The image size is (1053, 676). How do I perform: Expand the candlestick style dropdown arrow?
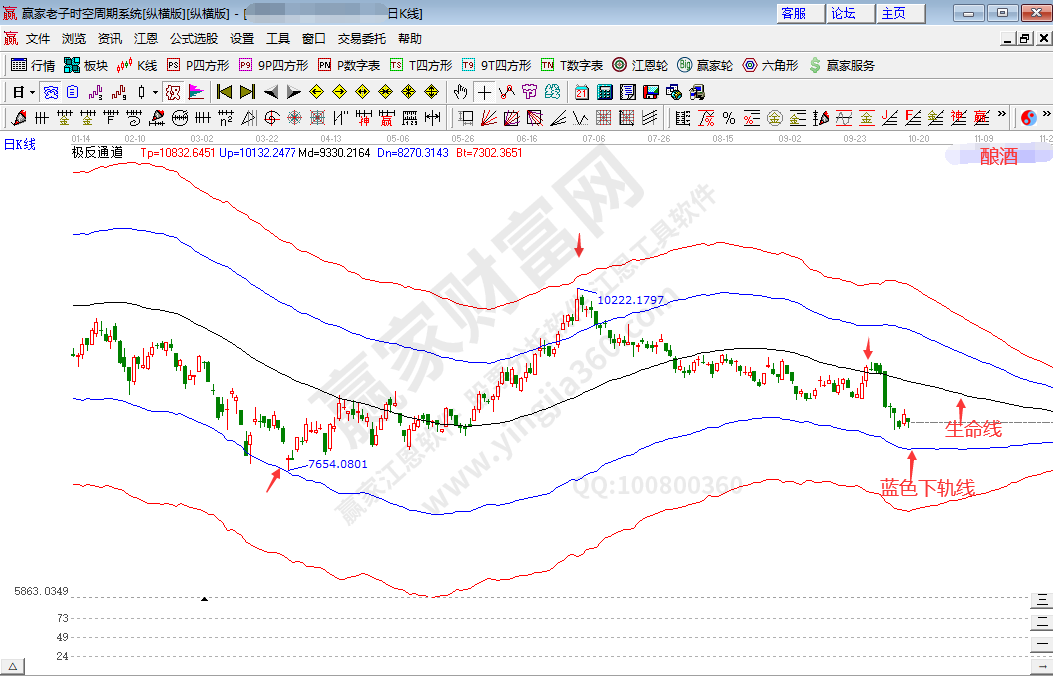coord(155,92)
